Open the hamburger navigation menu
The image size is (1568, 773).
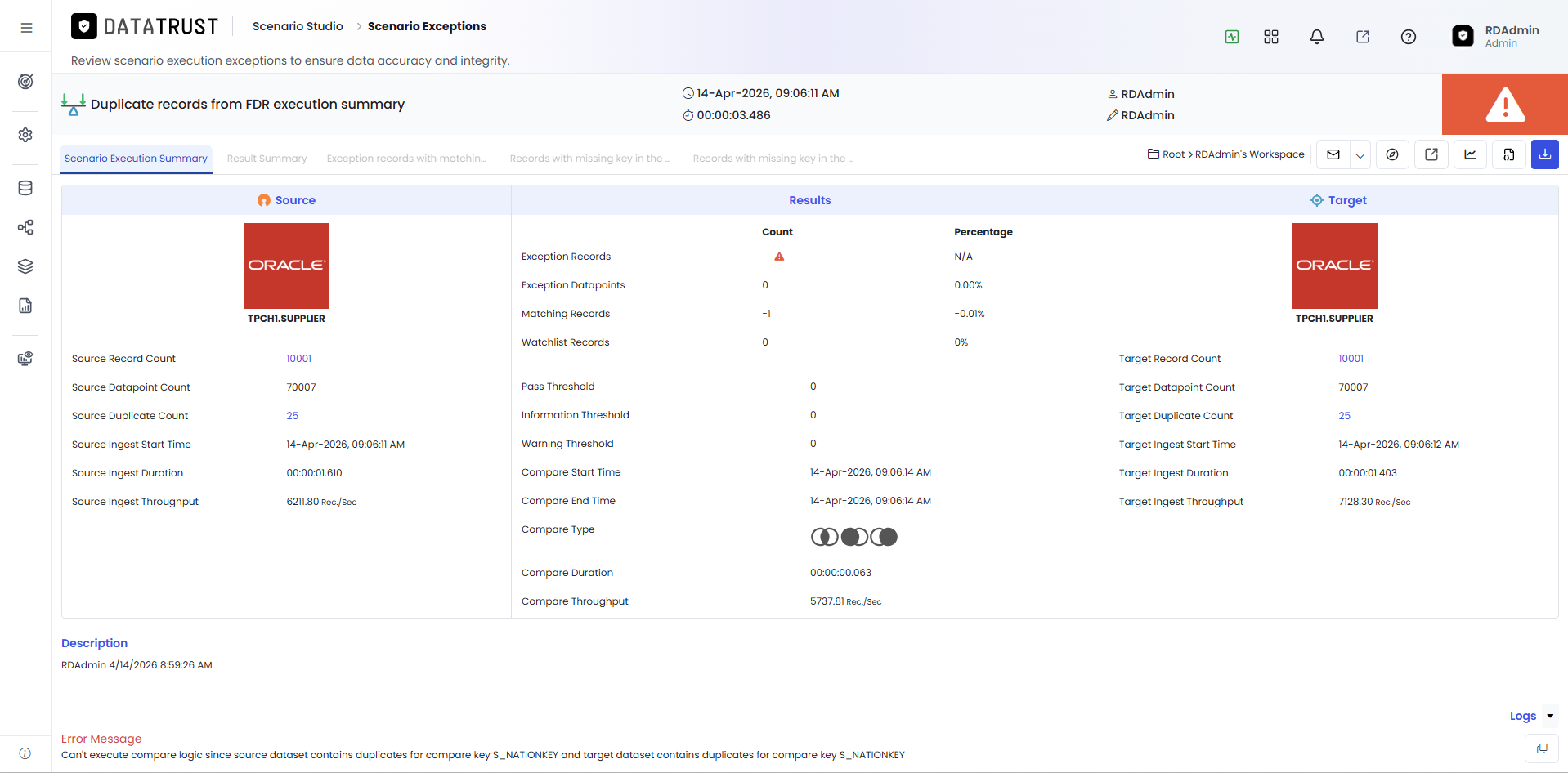coord(26,28)
